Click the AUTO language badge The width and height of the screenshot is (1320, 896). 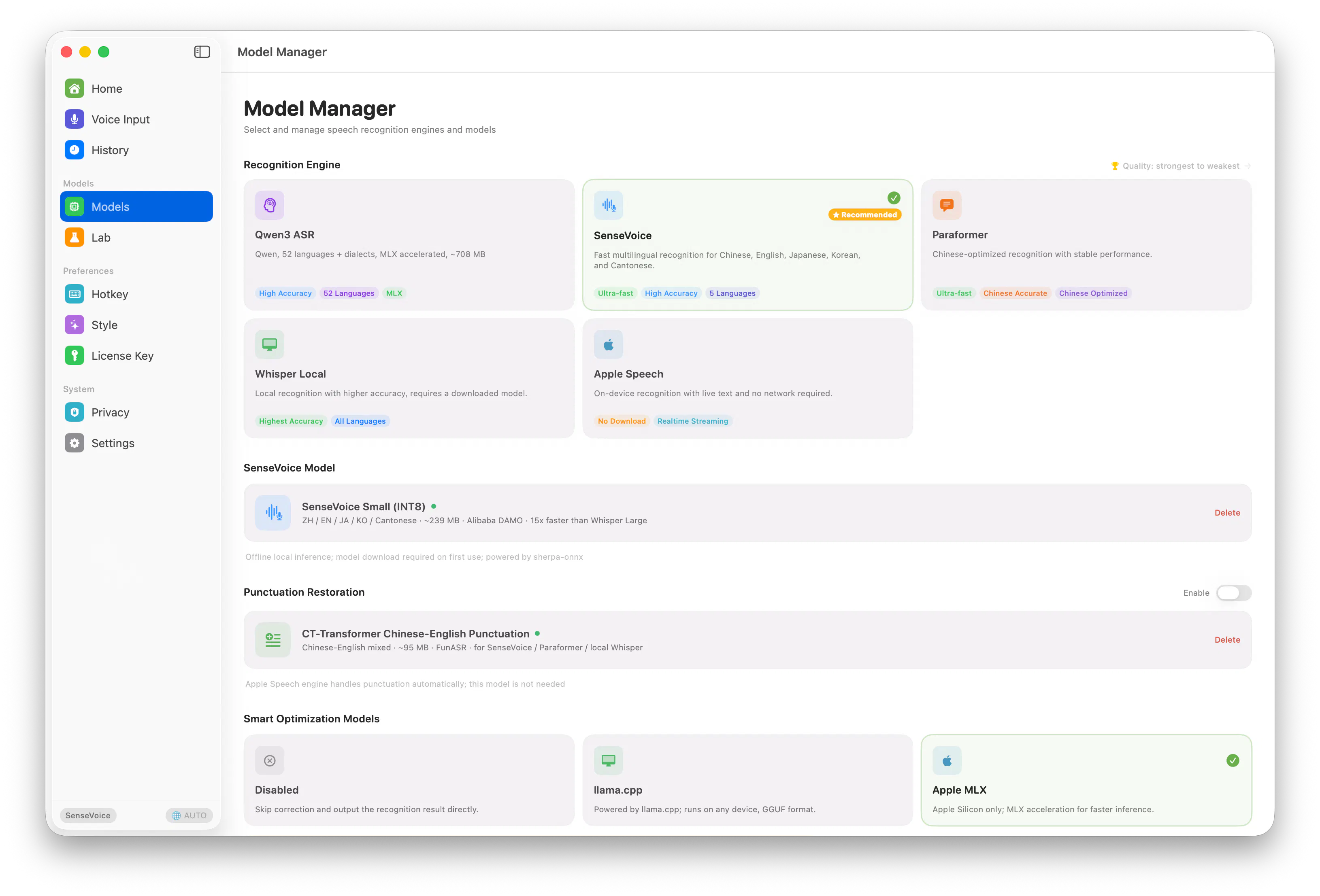point(189,815)
